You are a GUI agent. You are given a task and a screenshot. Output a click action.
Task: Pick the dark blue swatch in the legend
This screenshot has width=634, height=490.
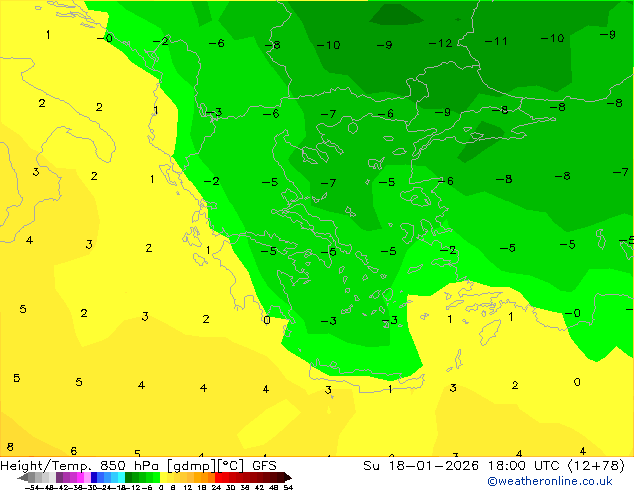click(x=94, y=477)
